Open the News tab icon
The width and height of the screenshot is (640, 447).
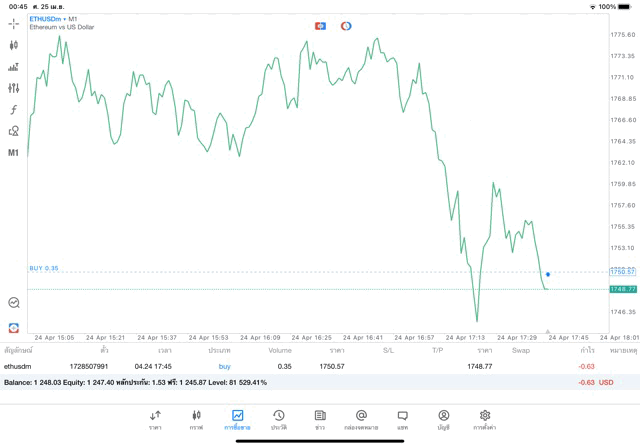click(x=319, y=419)
